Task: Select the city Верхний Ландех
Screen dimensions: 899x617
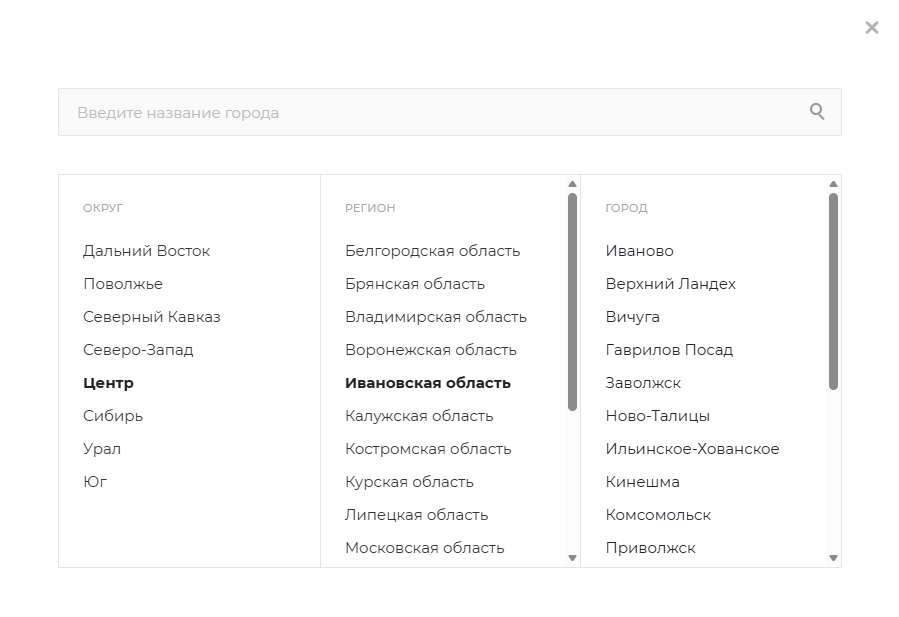Action: coord(670,284)
